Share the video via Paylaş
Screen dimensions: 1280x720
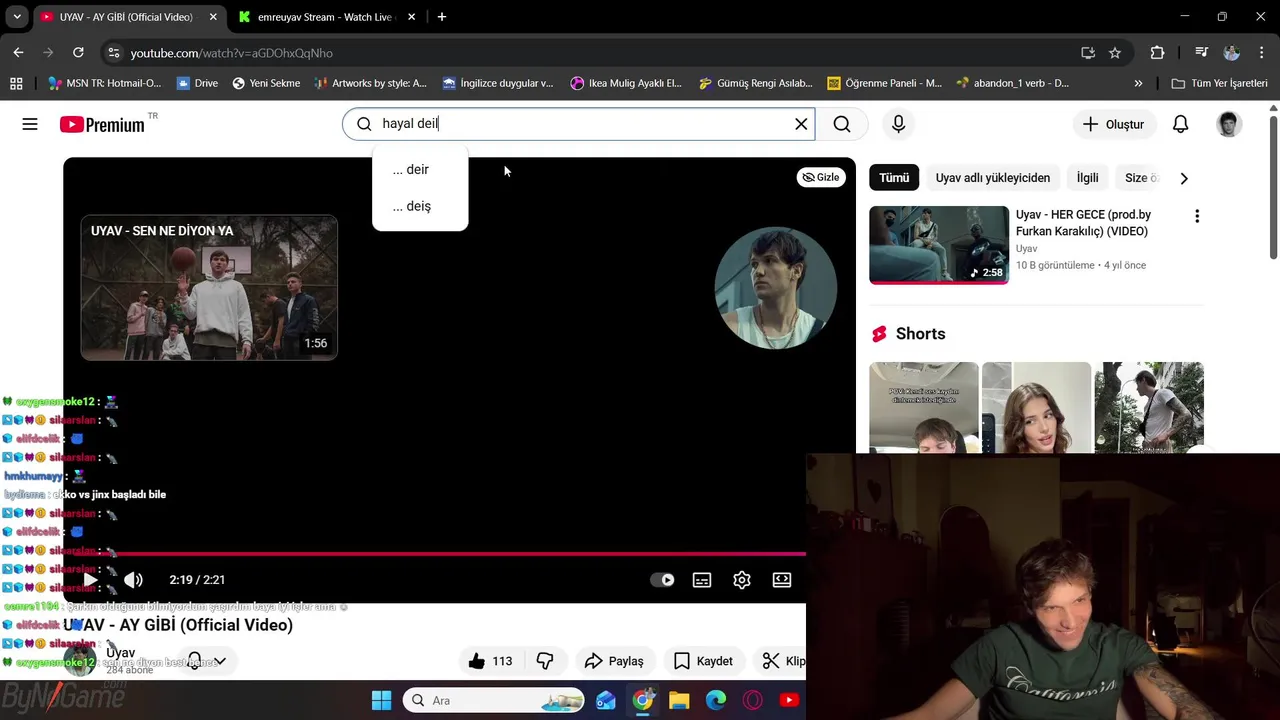tap(614, 661)
